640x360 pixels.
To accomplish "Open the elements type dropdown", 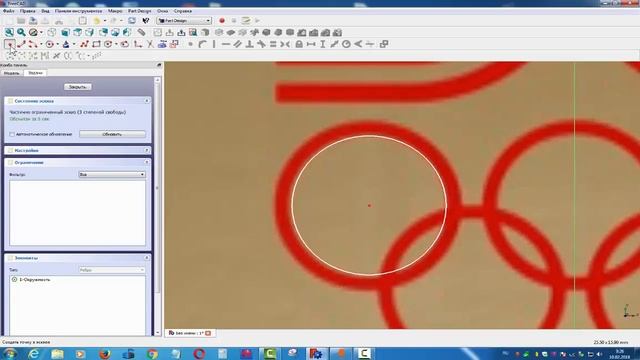I will pos(112,270).
